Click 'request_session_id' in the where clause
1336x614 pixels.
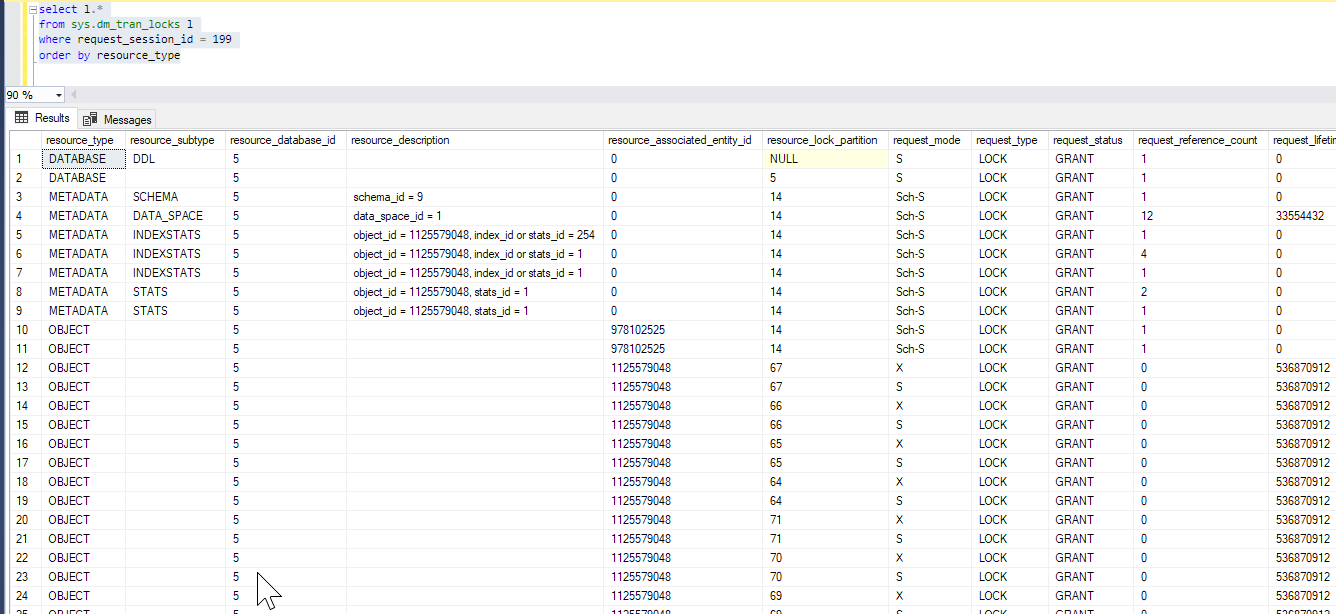(136, 40)
